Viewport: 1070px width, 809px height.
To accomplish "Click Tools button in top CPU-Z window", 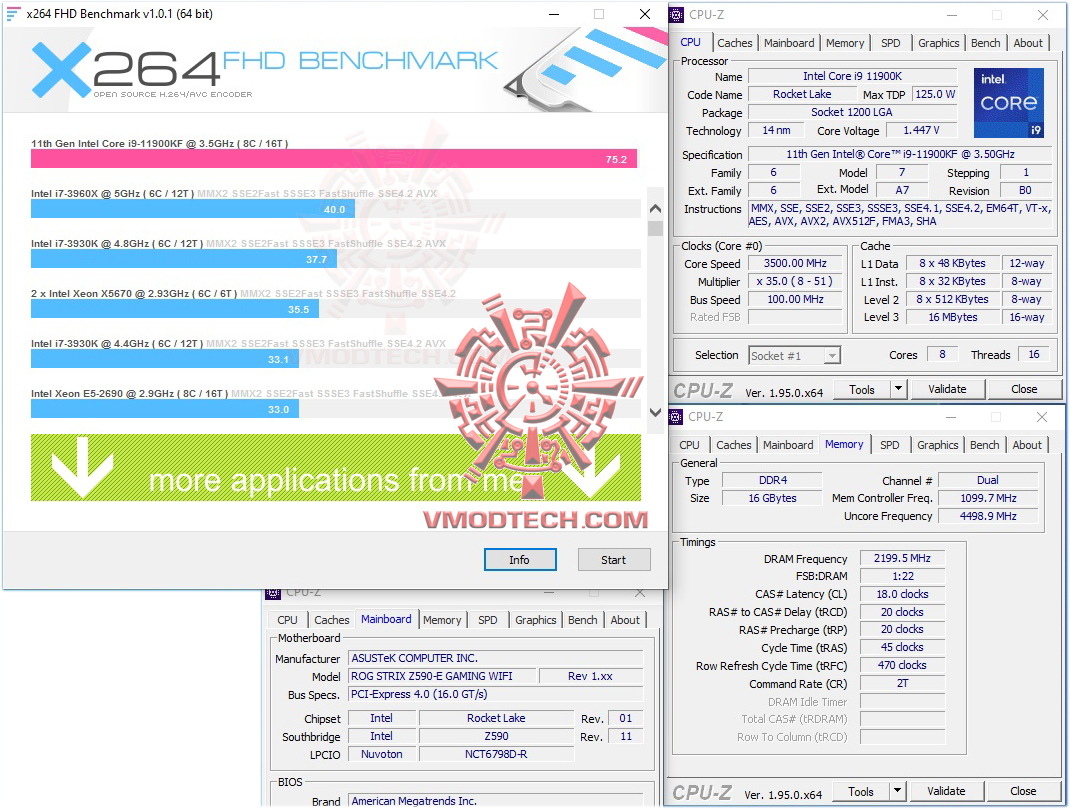I will 862,389.
